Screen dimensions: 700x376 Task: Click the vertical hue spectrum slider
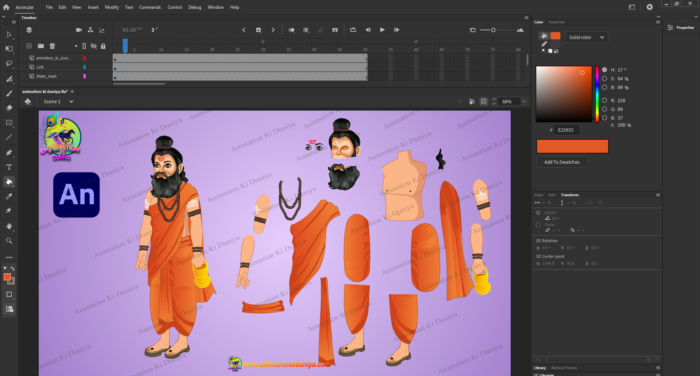(x=597, y=94)
